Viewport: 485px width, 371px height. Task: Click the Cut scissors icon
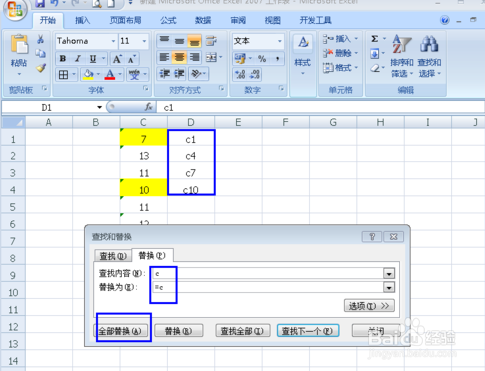40,40
